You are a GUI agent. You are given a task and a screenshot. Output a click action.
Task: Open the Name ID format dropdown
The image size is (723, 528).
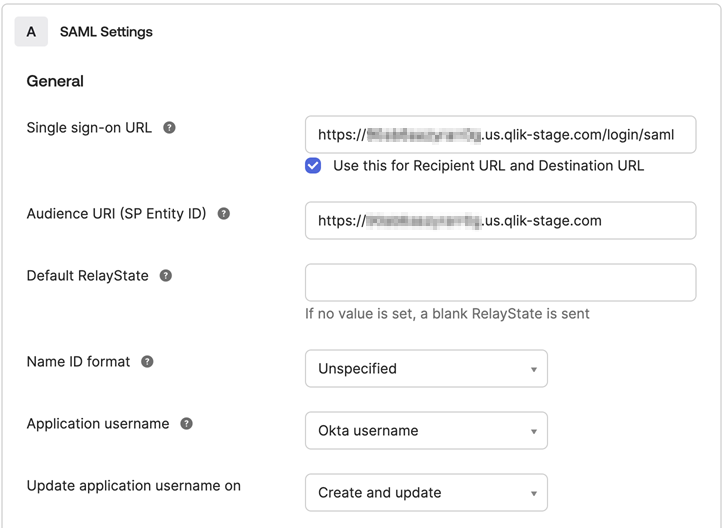(426, 369)
